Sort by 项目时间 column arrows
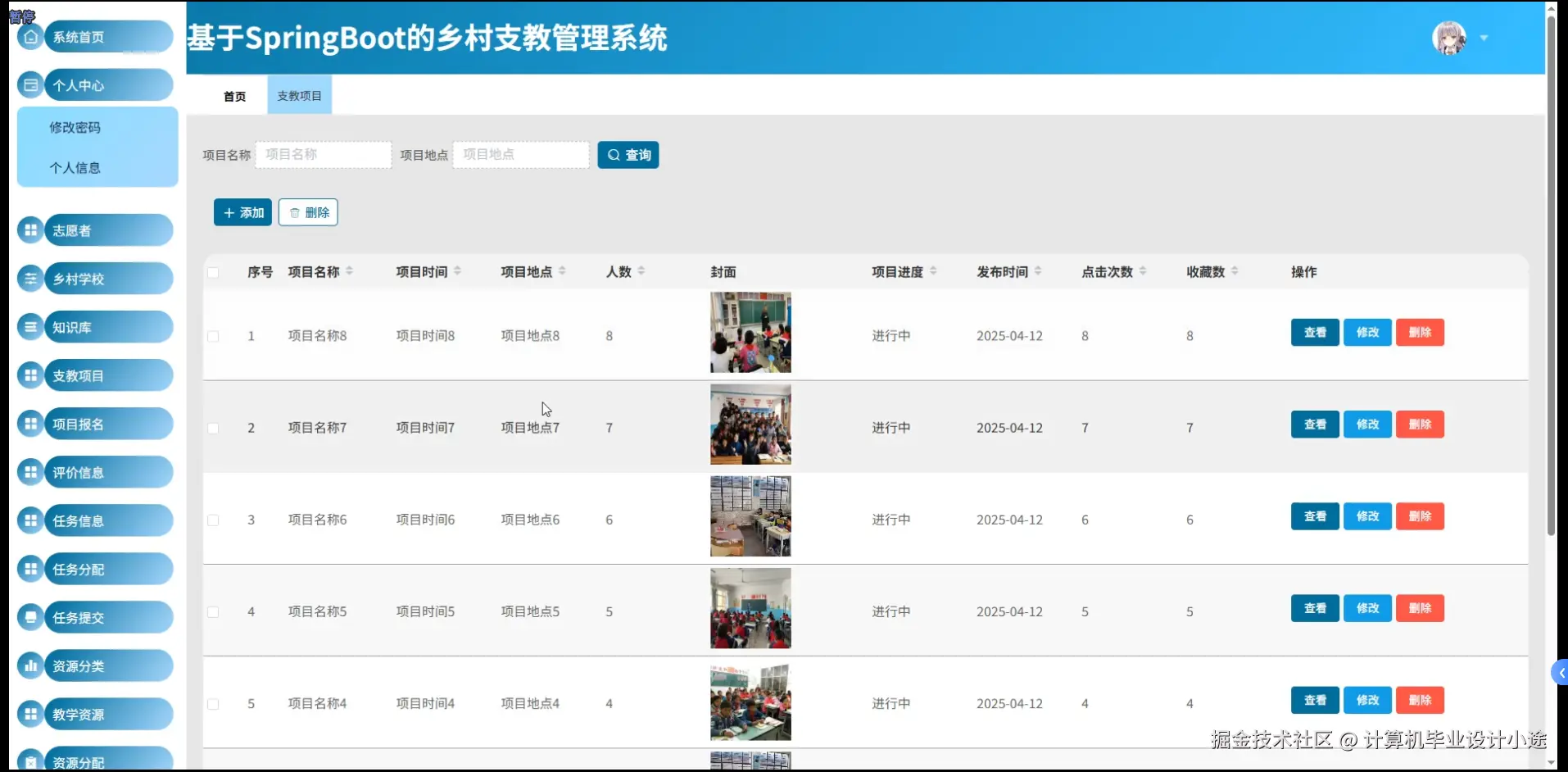Image resolution: width=1568 pixels, height=772 pixels. pos(457,271)
